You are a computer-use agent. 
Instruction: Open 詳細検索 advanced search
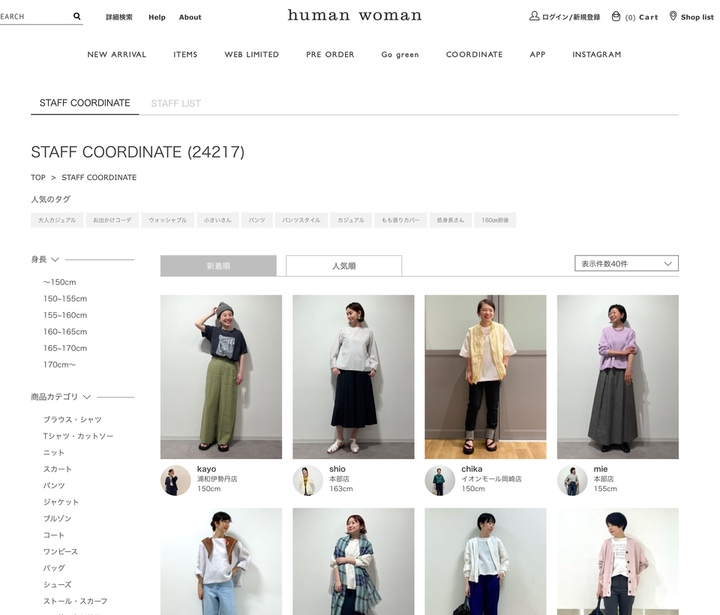coord(119,17)
